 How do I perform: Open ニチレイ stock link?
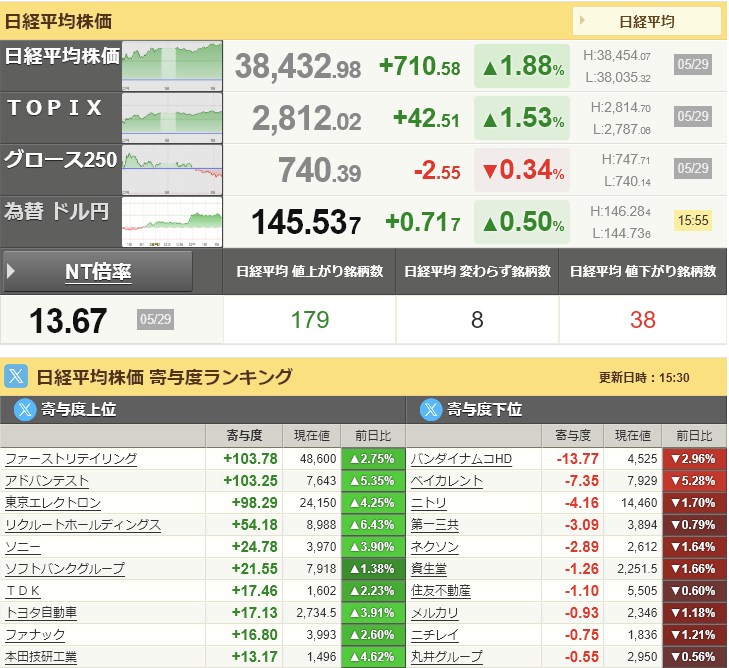tap(435, 635)
